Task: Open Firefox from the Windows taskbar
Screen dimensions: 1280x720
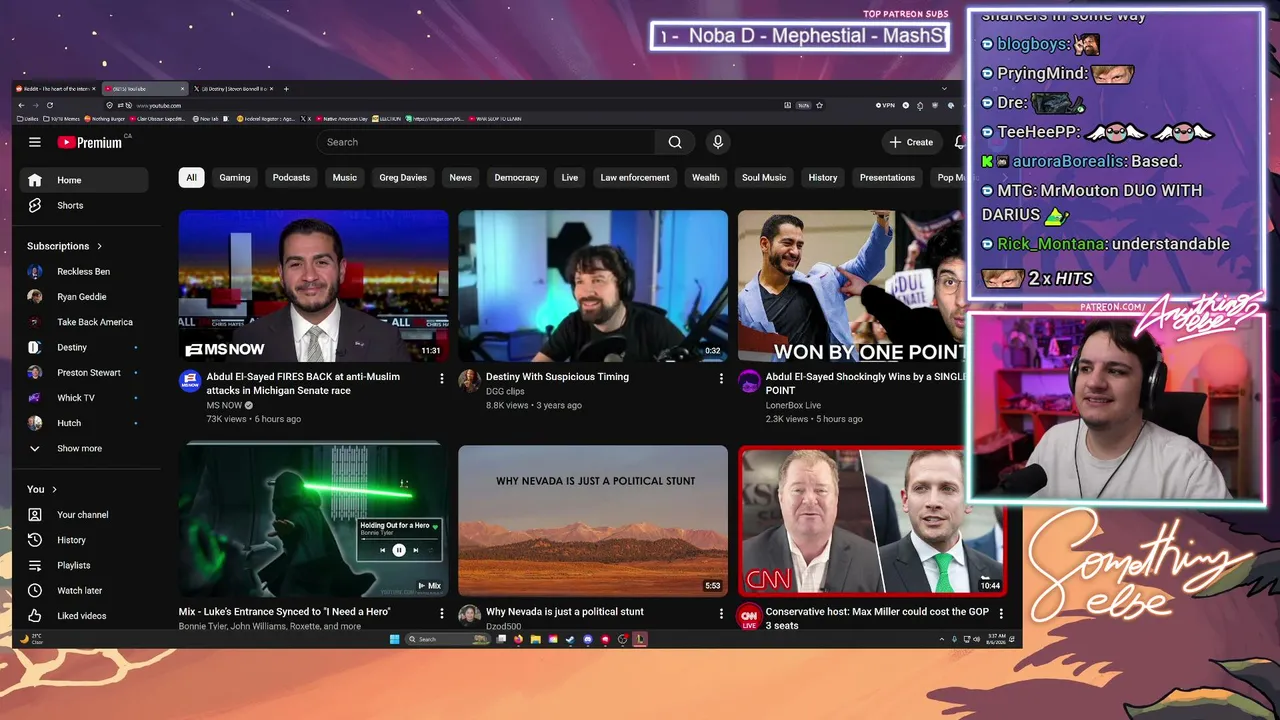Action: pyautogui.click(x=519, y=639)
